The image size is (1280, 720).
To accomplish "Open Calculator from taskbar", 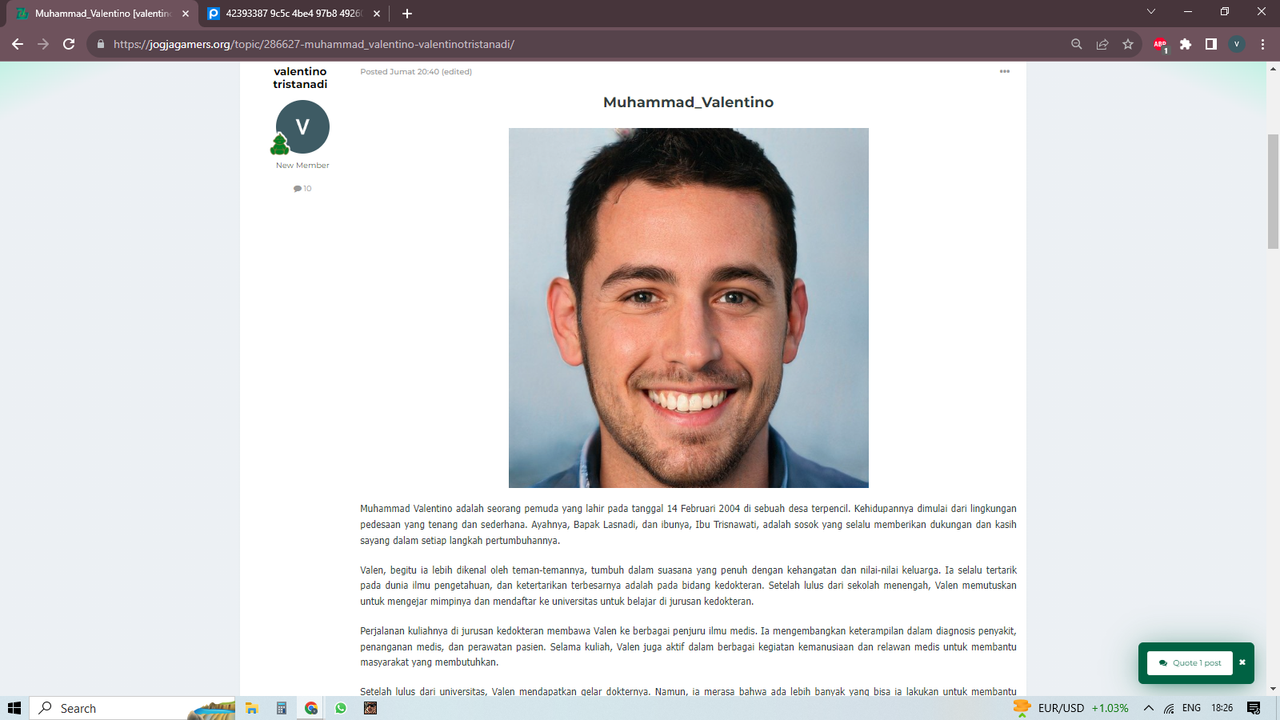I will tap(282, 708).
